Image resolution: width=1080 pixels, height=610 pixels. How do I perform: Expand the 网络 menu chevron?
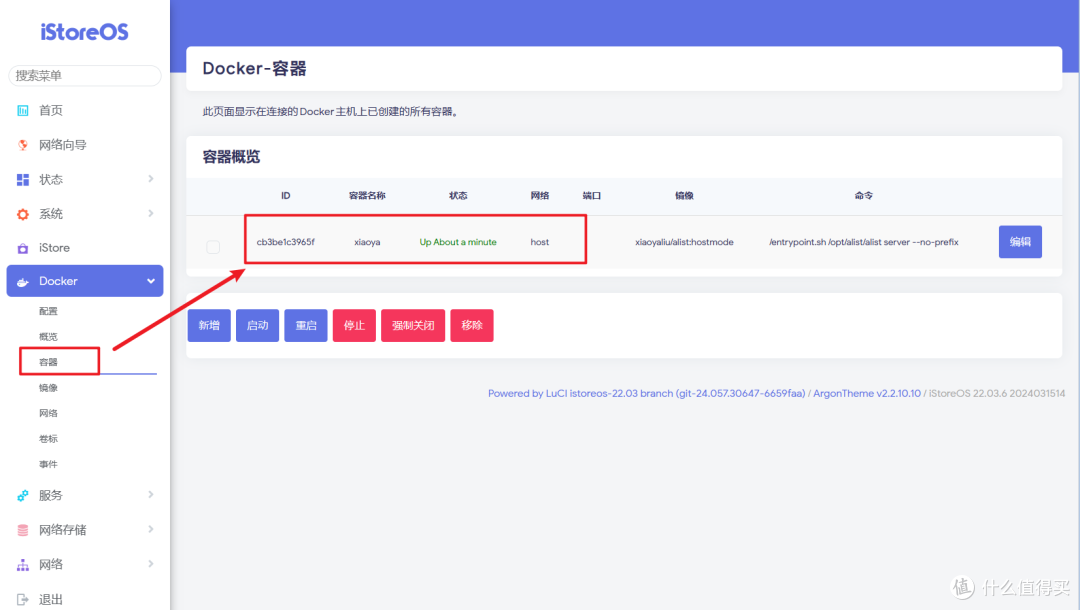[151, 564]
